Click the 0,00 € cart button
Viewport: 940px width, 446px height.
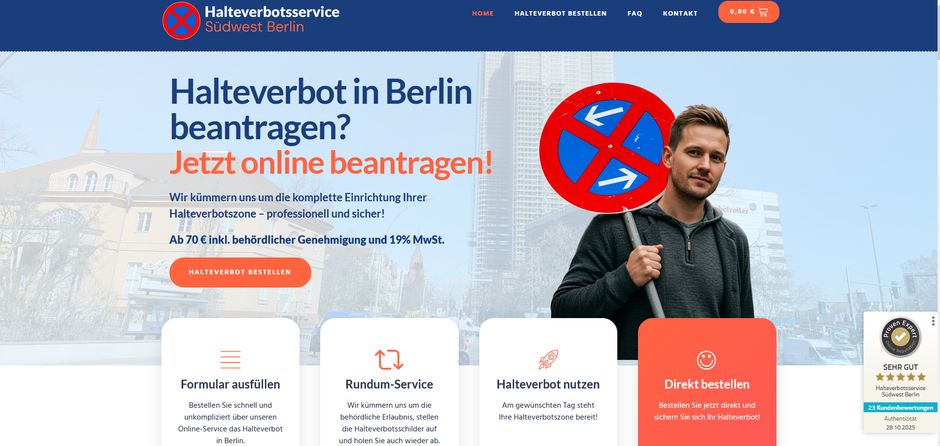(x=748, y=12)
